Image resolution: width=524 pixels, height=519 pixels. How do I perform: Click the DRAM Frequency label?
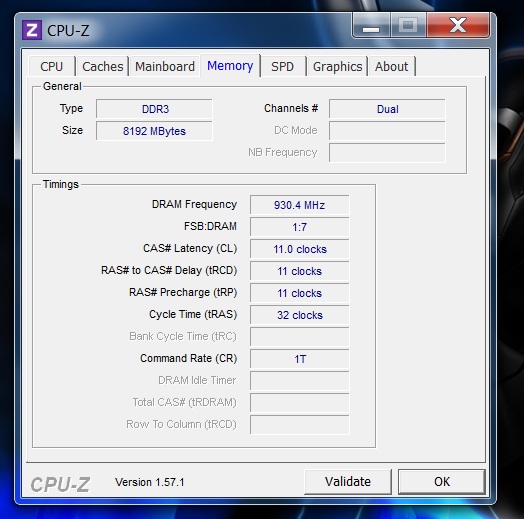tap(194, 204)
